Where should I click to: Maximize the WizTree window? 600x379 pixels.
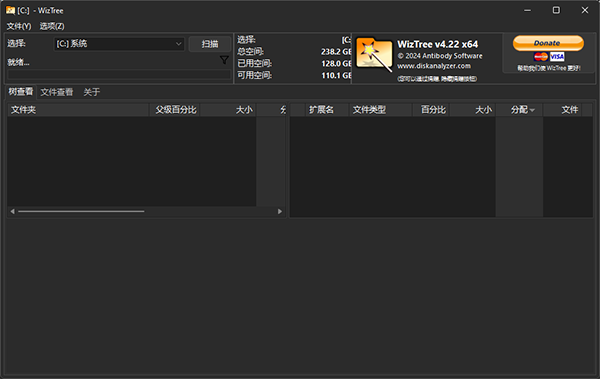tap(556, 10)
